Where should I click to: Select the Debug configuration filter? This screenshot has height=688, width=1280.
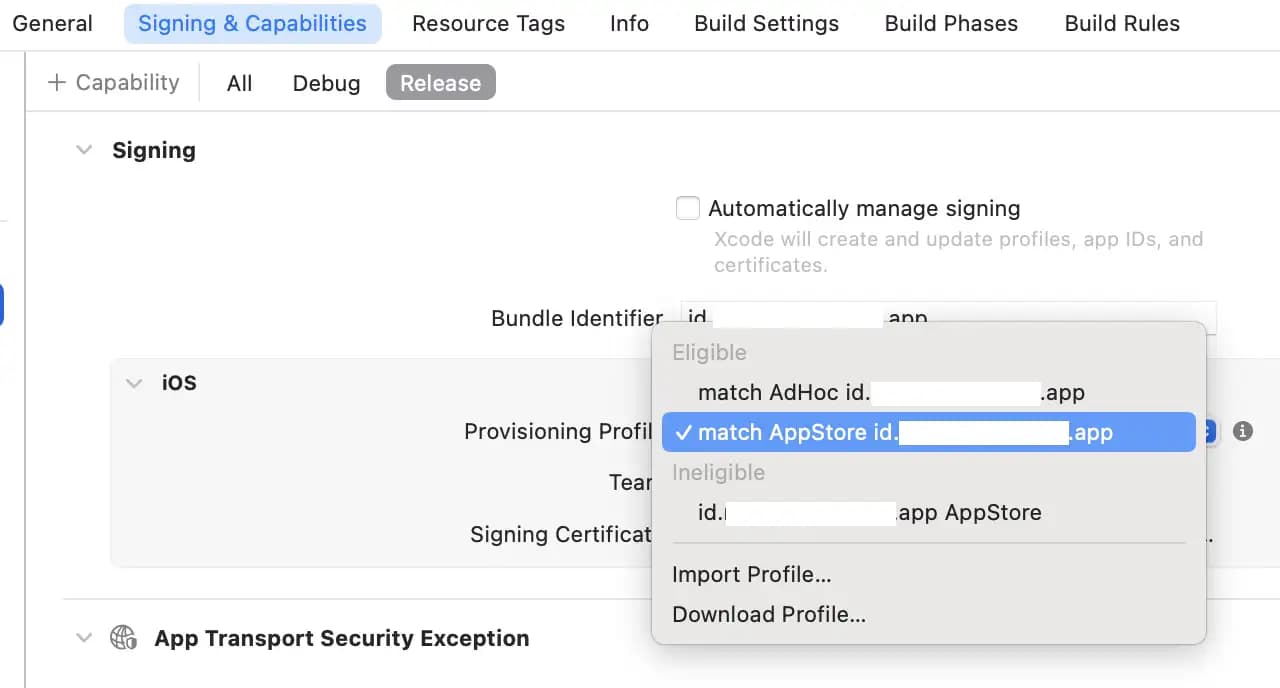click(326, 83)
